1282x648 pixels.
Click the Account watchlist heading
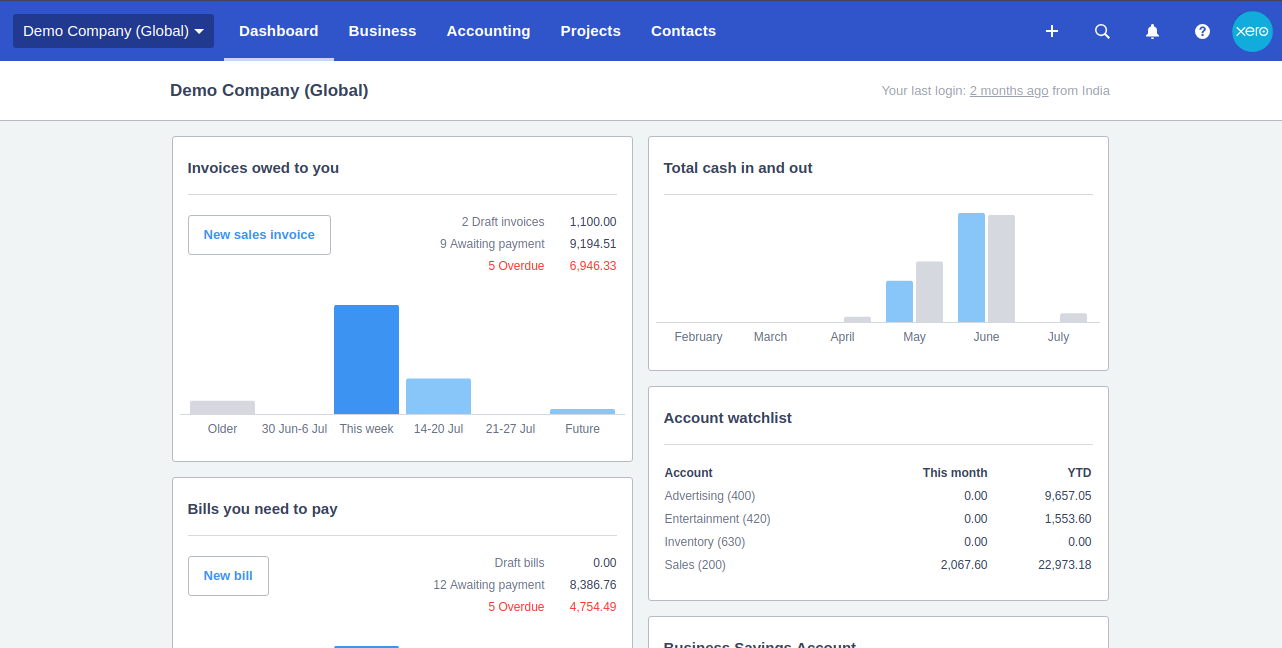tap(727, 418)
